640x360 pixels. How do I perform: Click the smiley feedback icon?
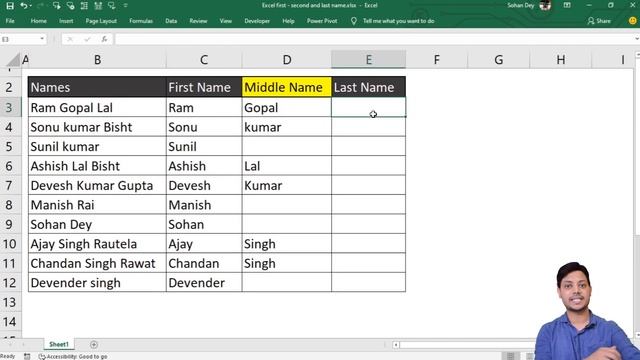point(633,20)
